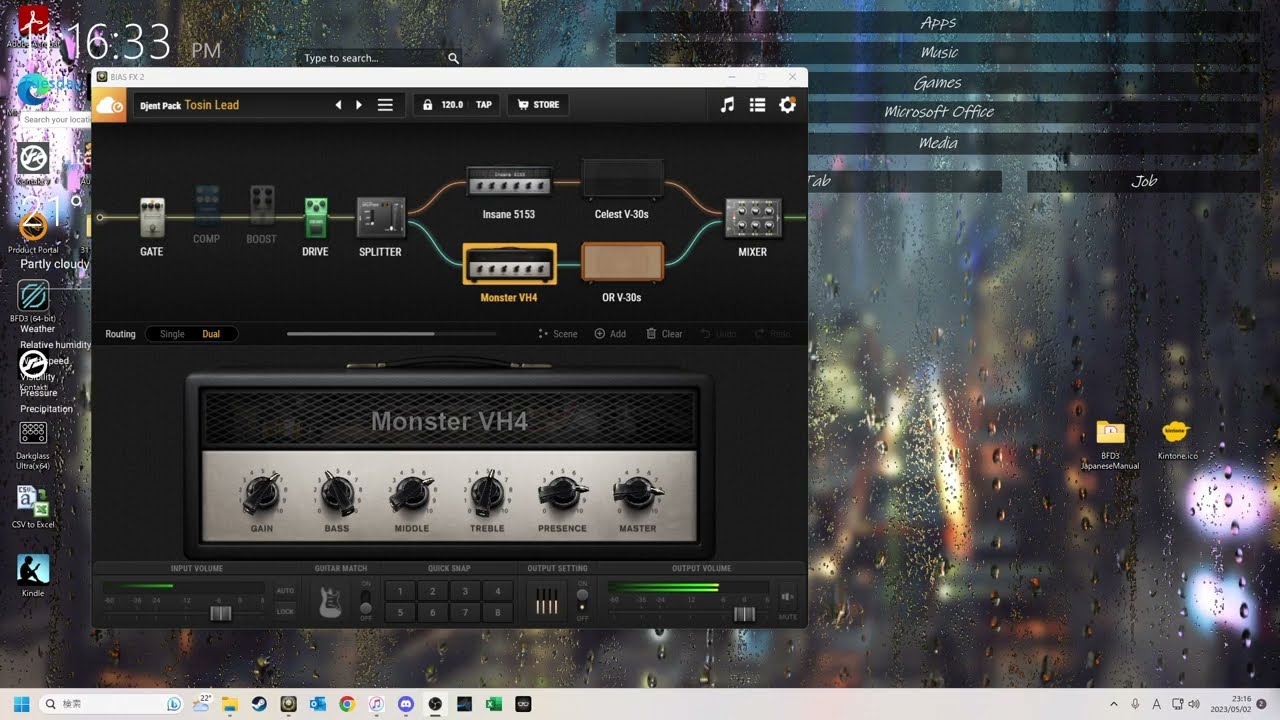Click the input volume fader handle
Screen dimensions: 1280x720
[221, 613]
